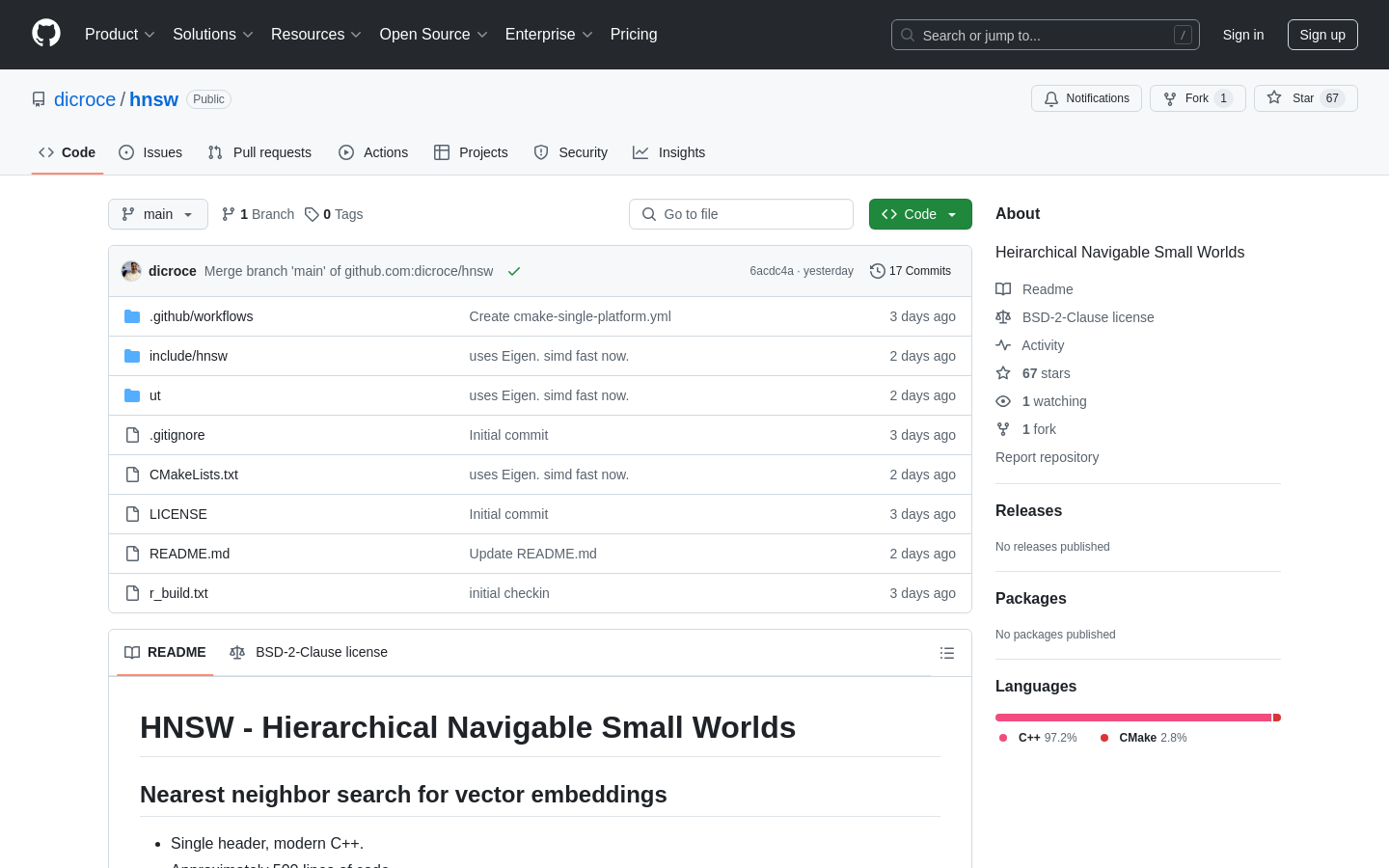Open the Actions tab
This screenshot has width=1389, height=868.
[x=373, y=152]
